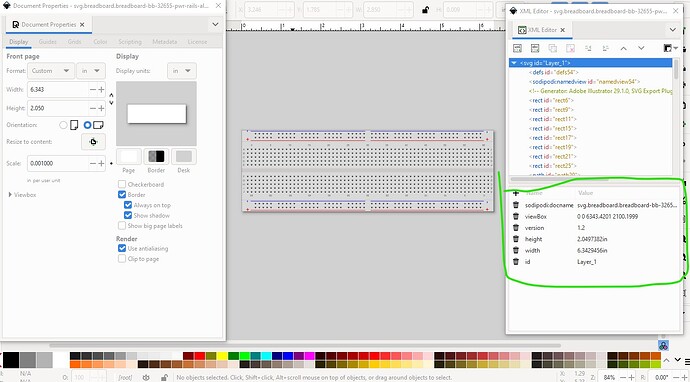Viewport: 690px width, 382px height.
Task: Open the Format Custom dropdown
Action: [x=51, y=71]
